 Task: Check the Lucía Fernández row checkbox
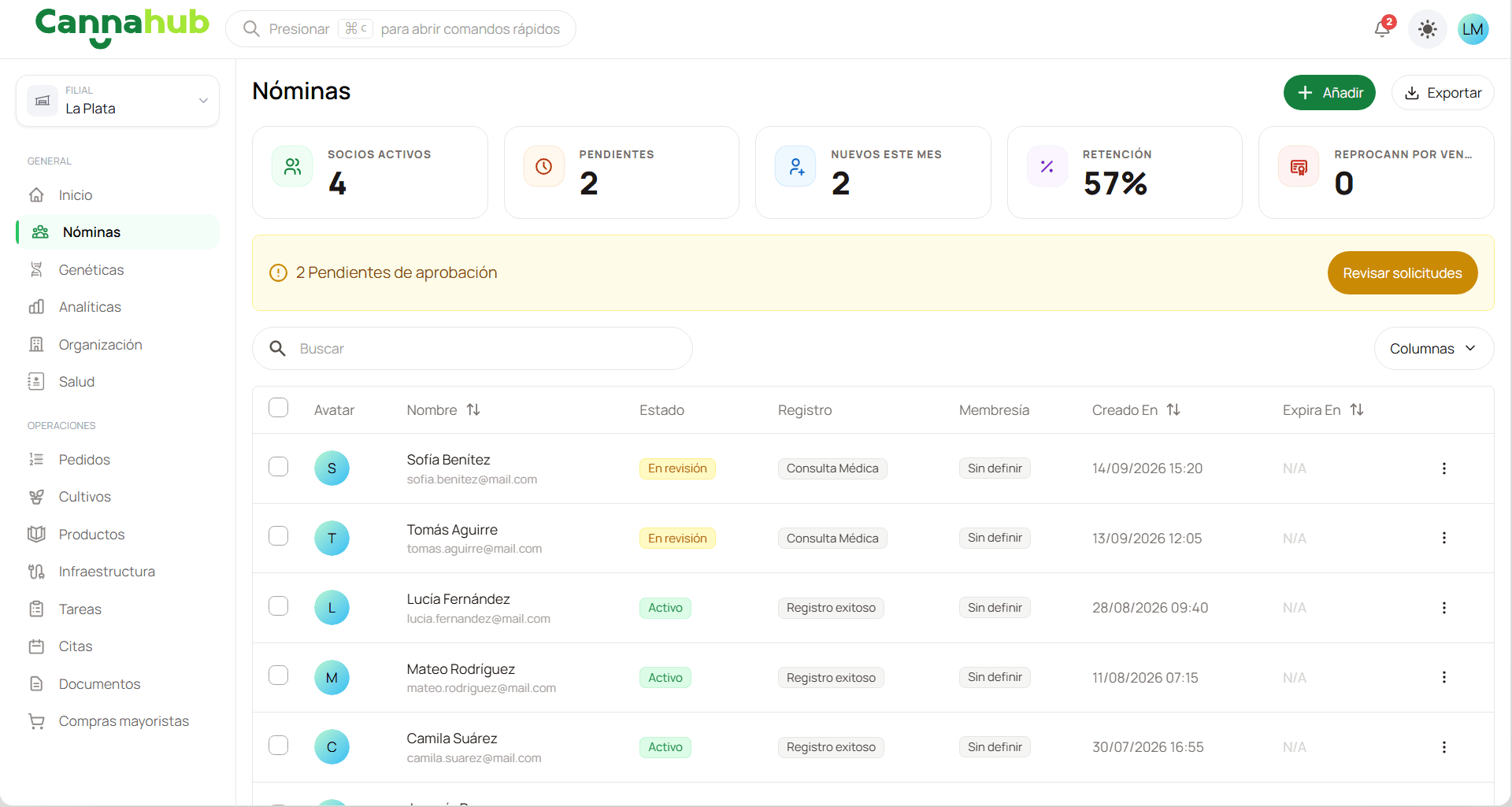coord(278,605)
